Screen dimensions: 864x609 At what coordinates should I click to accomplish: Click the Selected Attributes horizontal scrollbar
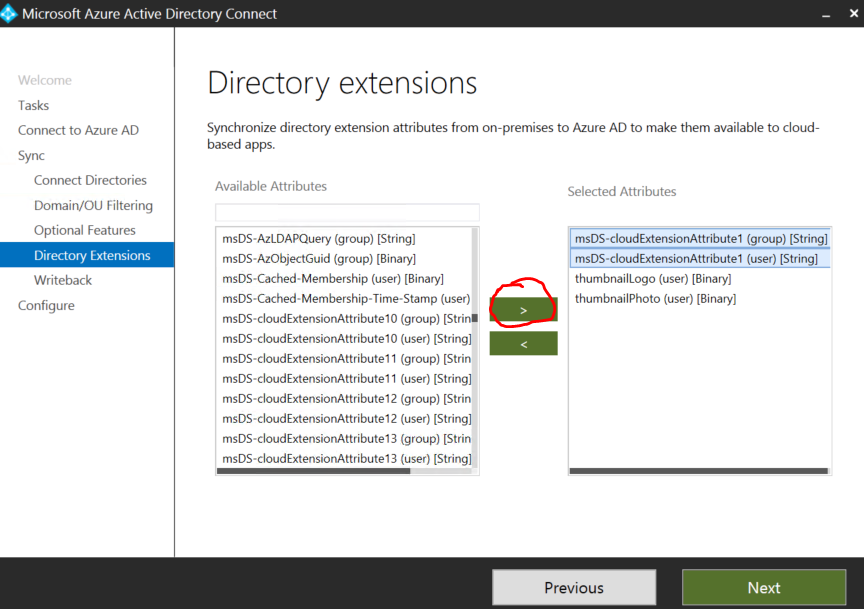(x=699, y=471)
